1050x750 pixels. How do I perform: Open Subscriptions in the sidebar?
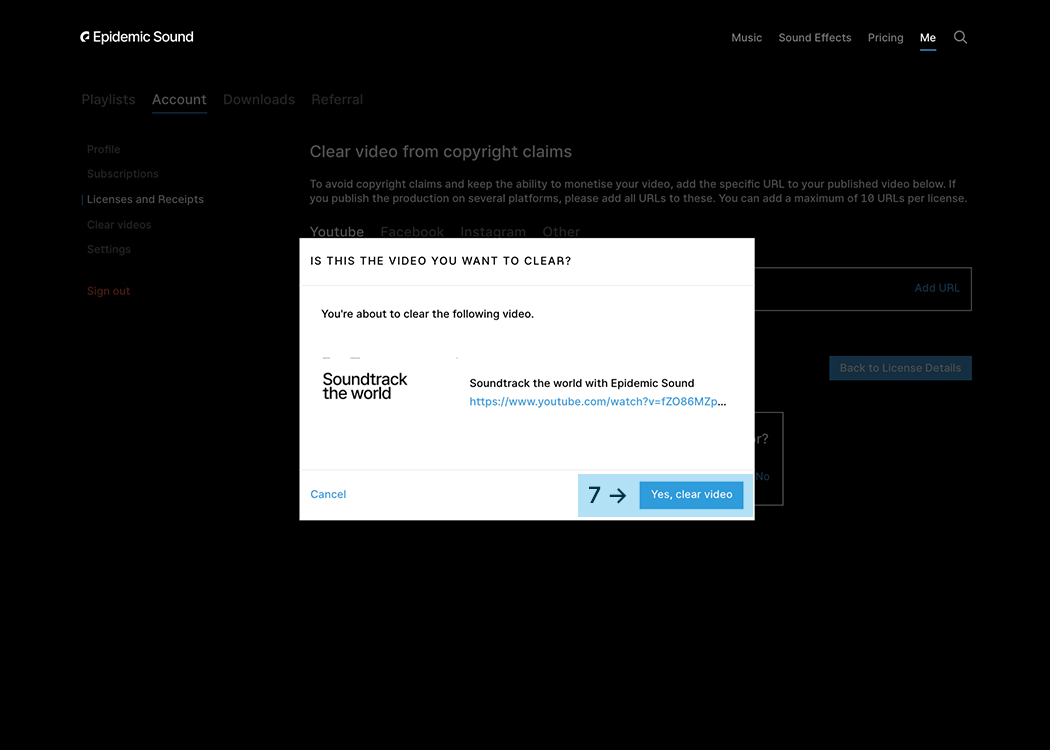tap(122, 174)
